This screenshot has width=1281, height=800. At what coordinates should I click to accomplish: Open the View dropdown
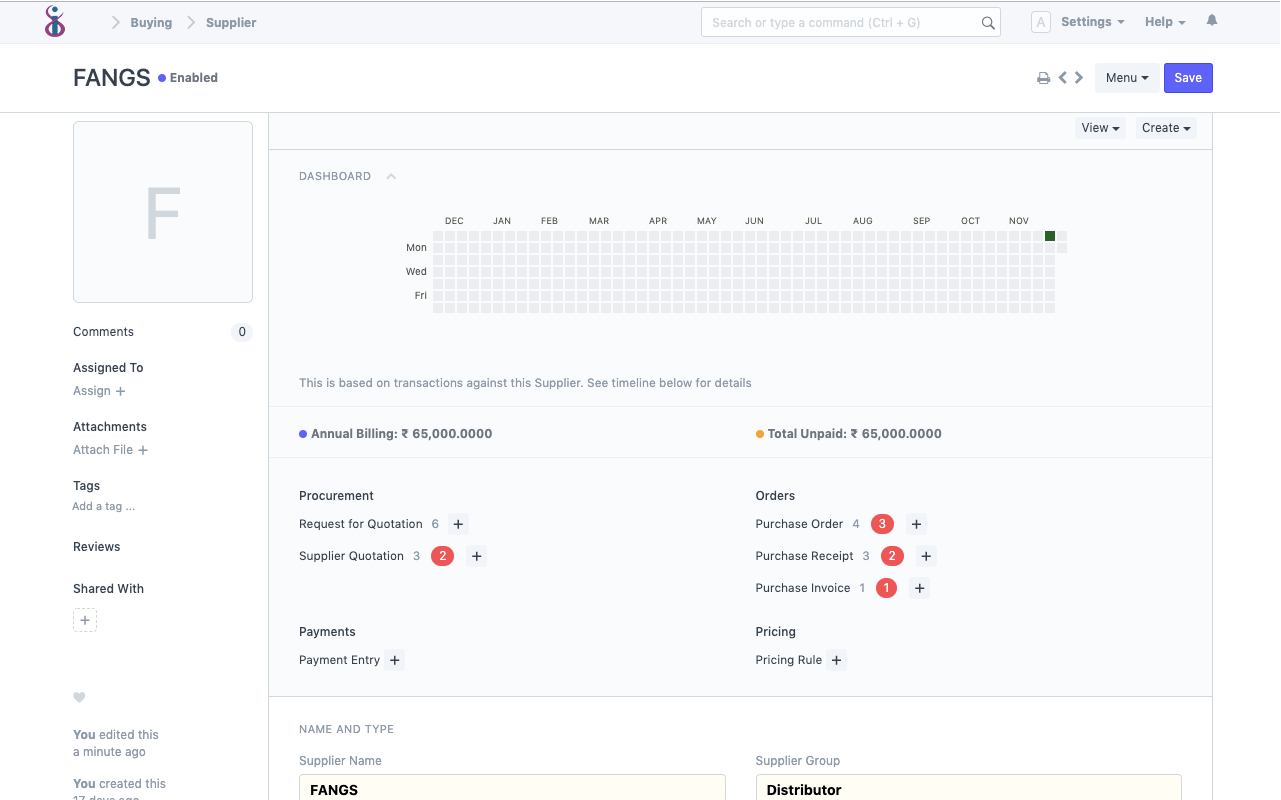[1099, 128]
